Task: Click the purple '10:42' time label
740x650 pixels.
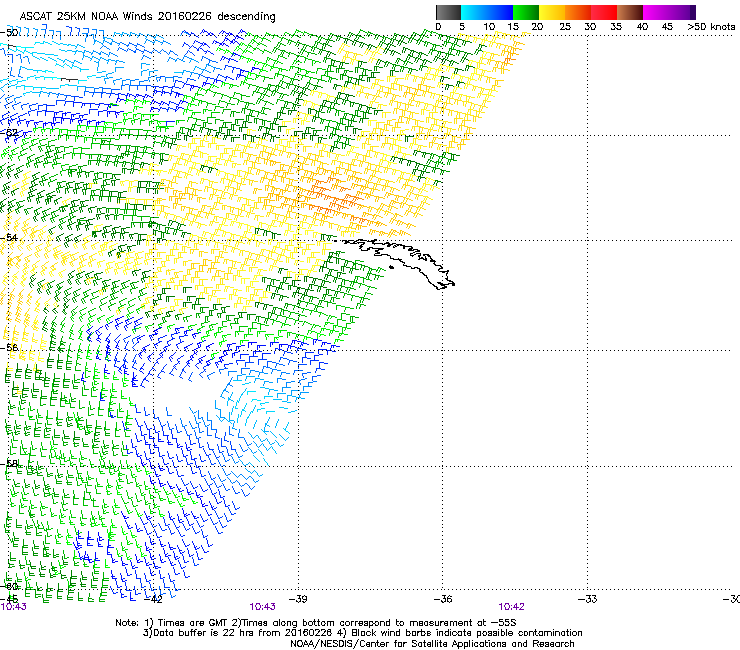Action: [512, 607]
